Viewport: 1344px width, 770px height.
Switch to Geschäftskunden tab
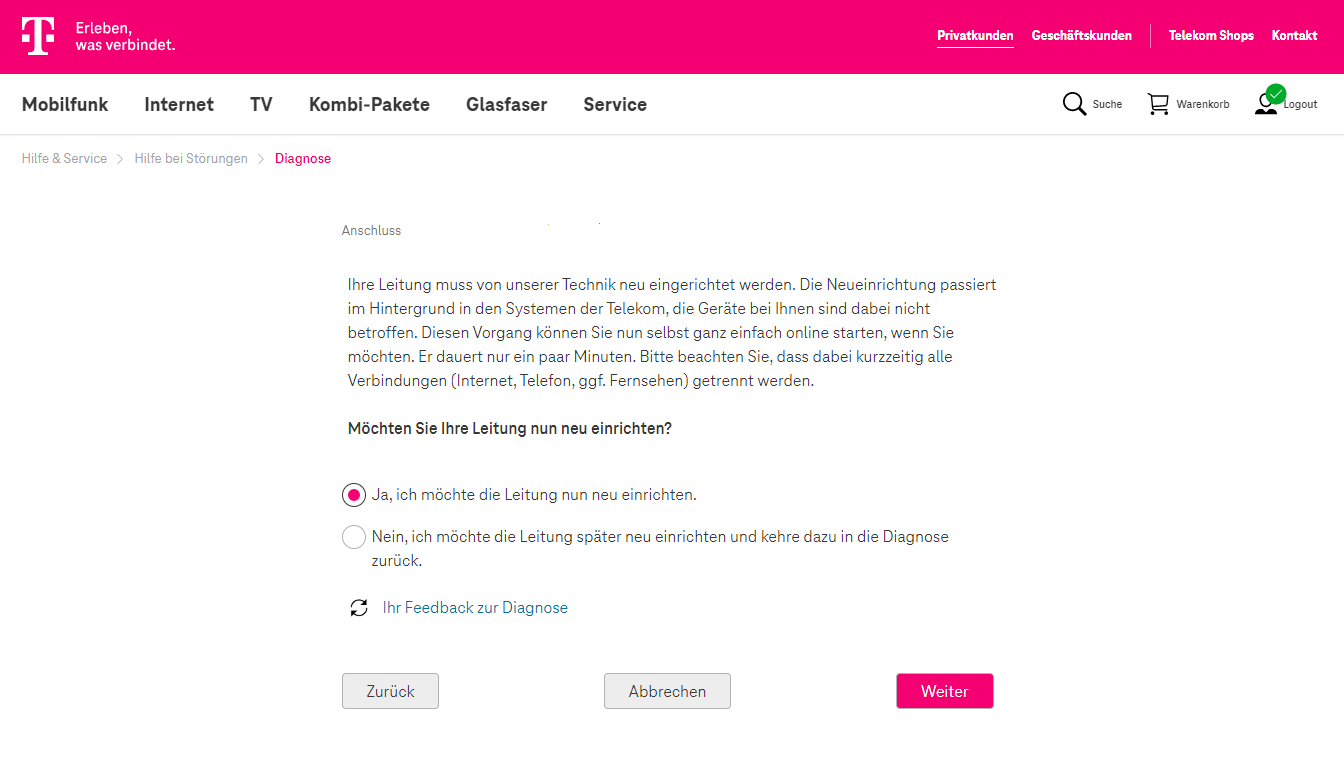click(1081, 36)
